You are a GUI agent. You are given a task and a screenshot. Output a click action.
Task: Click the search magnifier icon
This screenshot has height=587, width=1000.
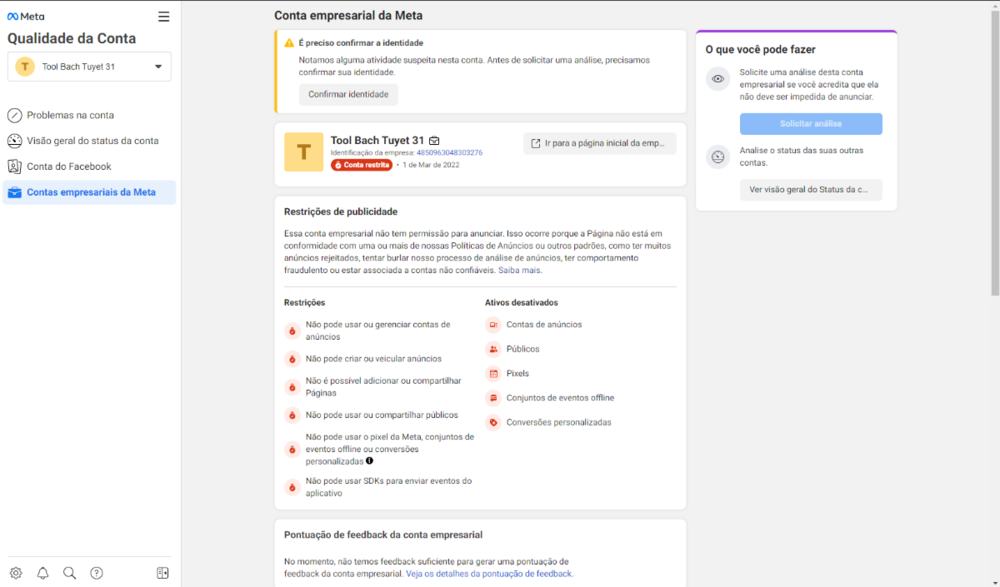point(70,573)
